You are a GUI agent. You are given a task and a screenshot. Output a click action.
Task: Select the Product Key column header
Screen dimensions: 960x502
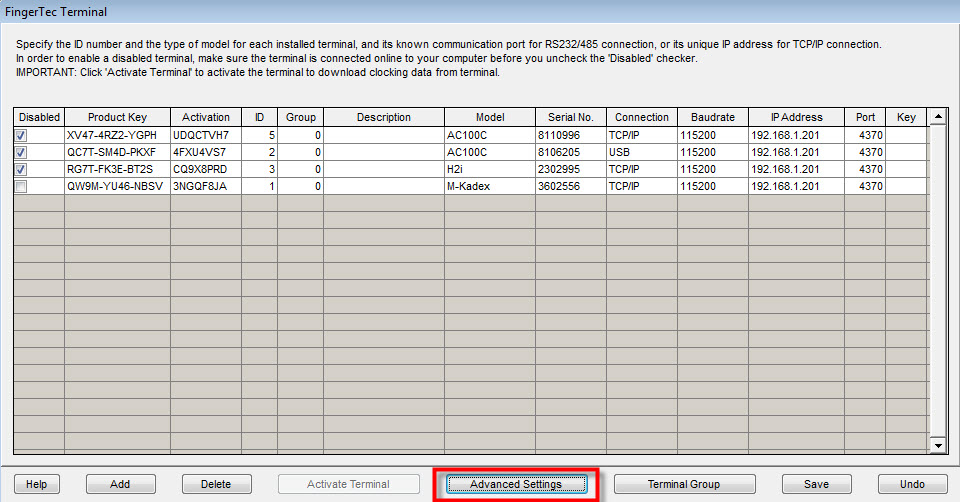117,117
